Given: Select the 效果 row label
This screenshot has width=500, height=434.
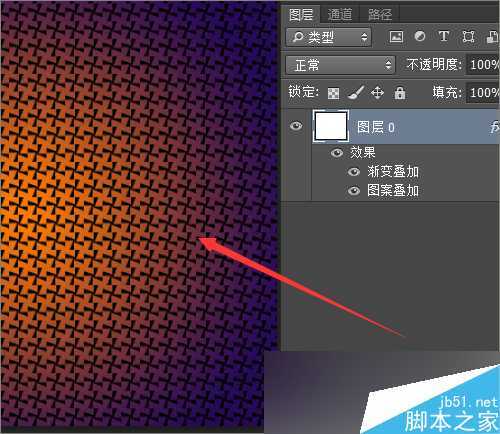Looking at the screenshot, I should 363,153.
